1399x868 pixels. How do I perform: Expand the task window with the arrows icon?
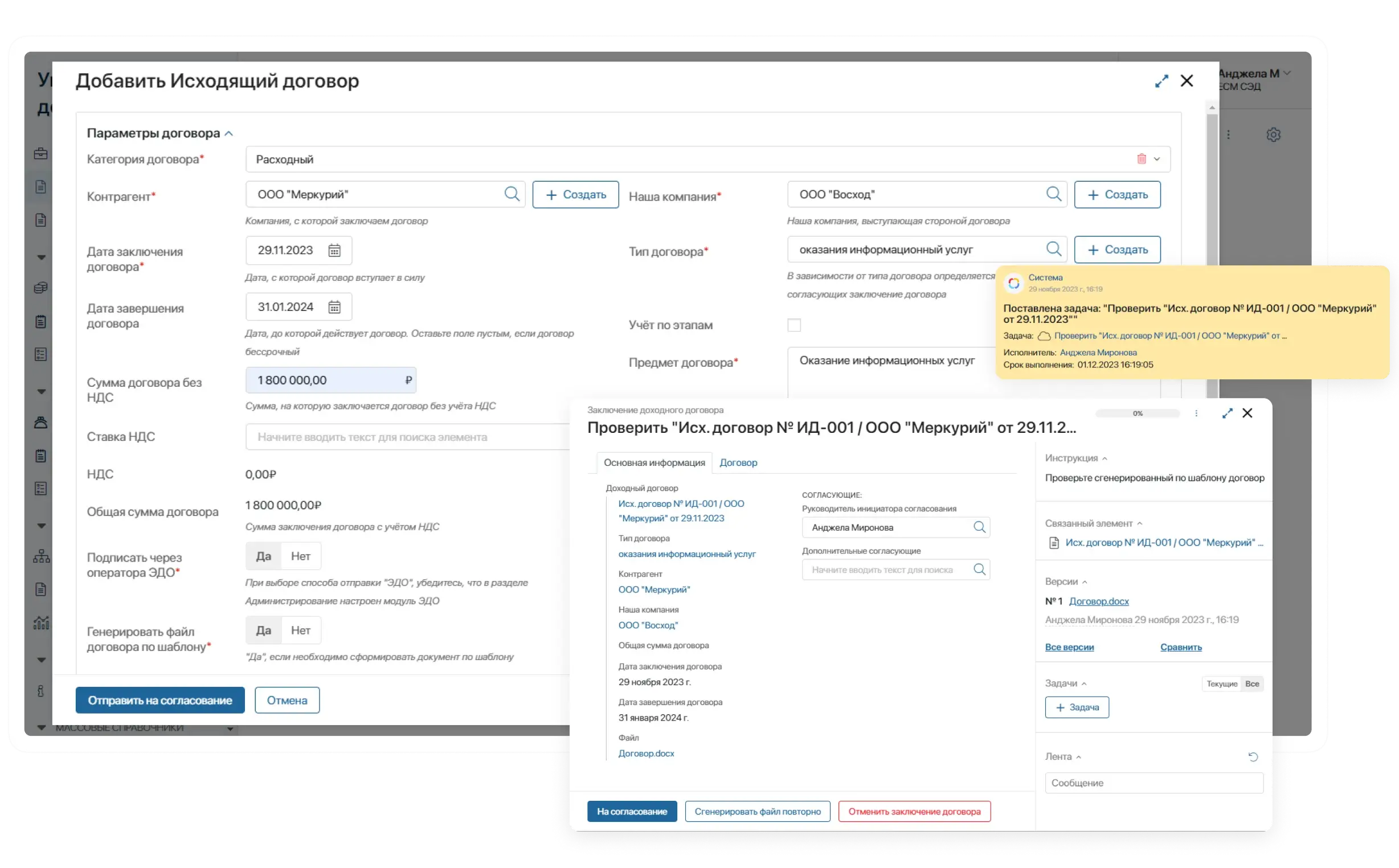[x=1227, y=413]
